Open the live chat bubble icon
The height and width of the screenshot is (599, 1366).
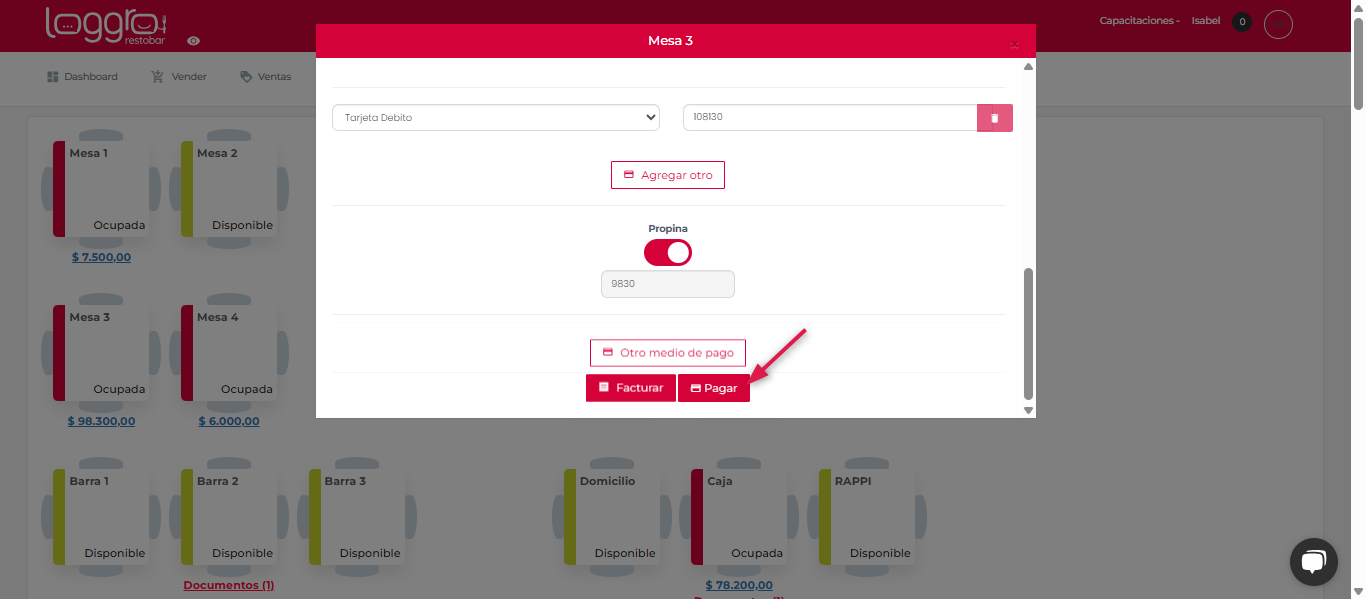pos(1313,561)
